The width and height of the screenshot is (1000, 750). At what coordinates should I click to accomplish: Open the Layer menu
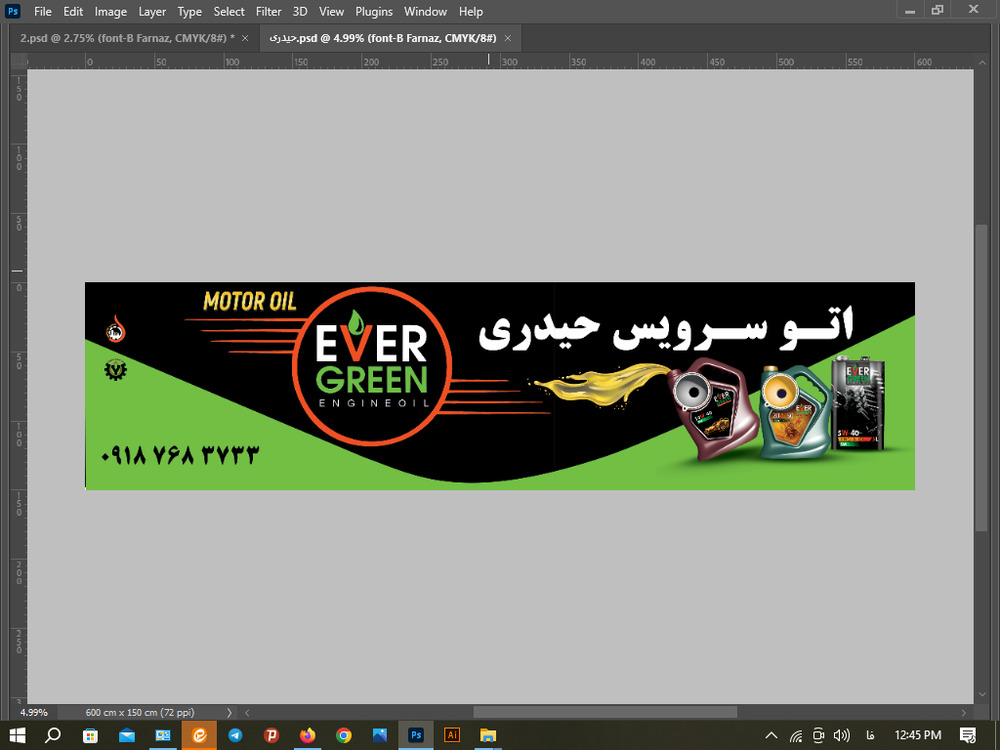[x=152, y=11]
